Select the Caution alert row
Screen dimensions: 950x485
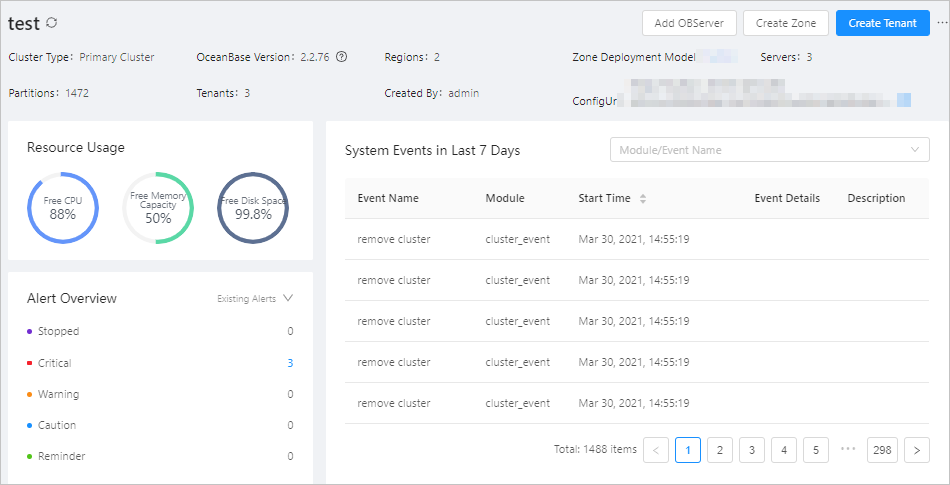tap(160, 425)
